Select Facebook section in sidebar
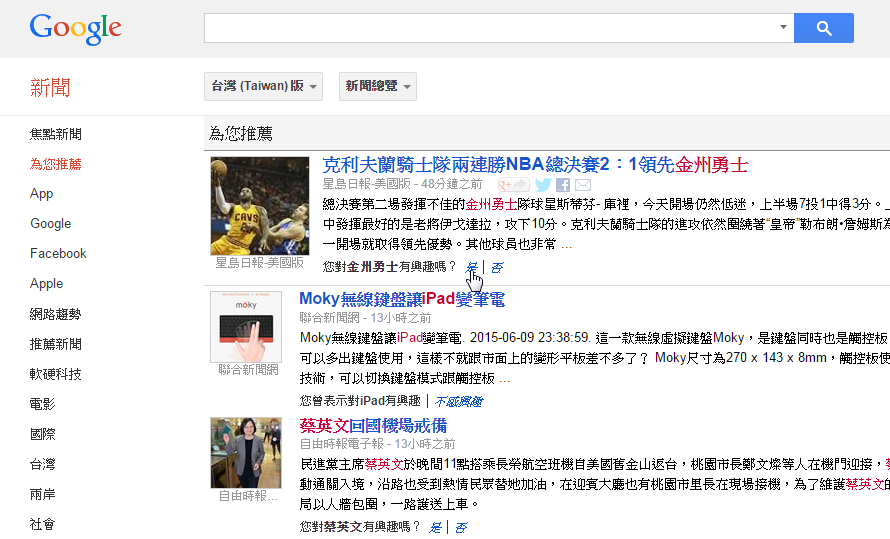890x539 pixels. pos(58,254)
